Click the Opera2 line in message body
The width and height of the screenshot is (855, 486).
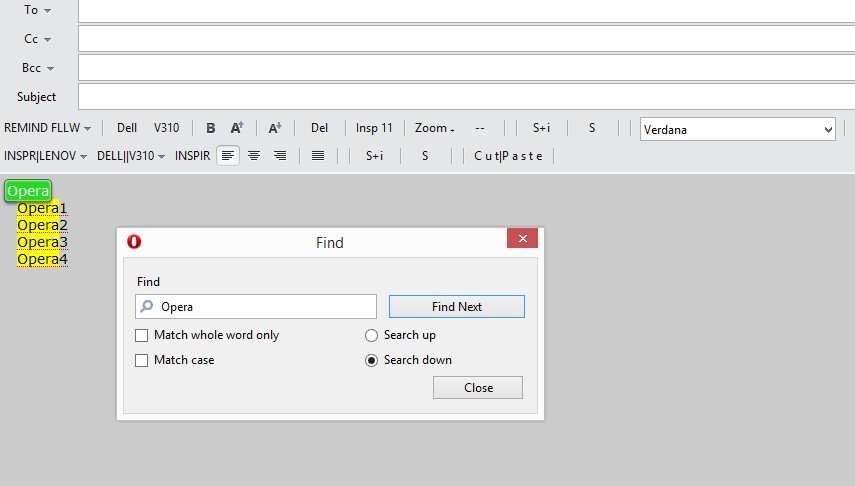pos(42,225)
